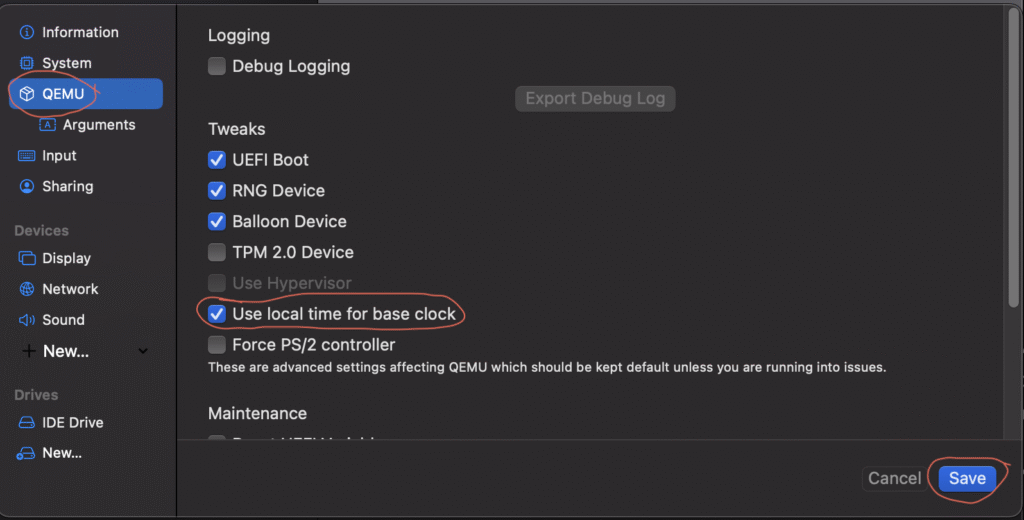
Task: Uncheck the UEFI Boot checkbox
Action: pos(217,160)
